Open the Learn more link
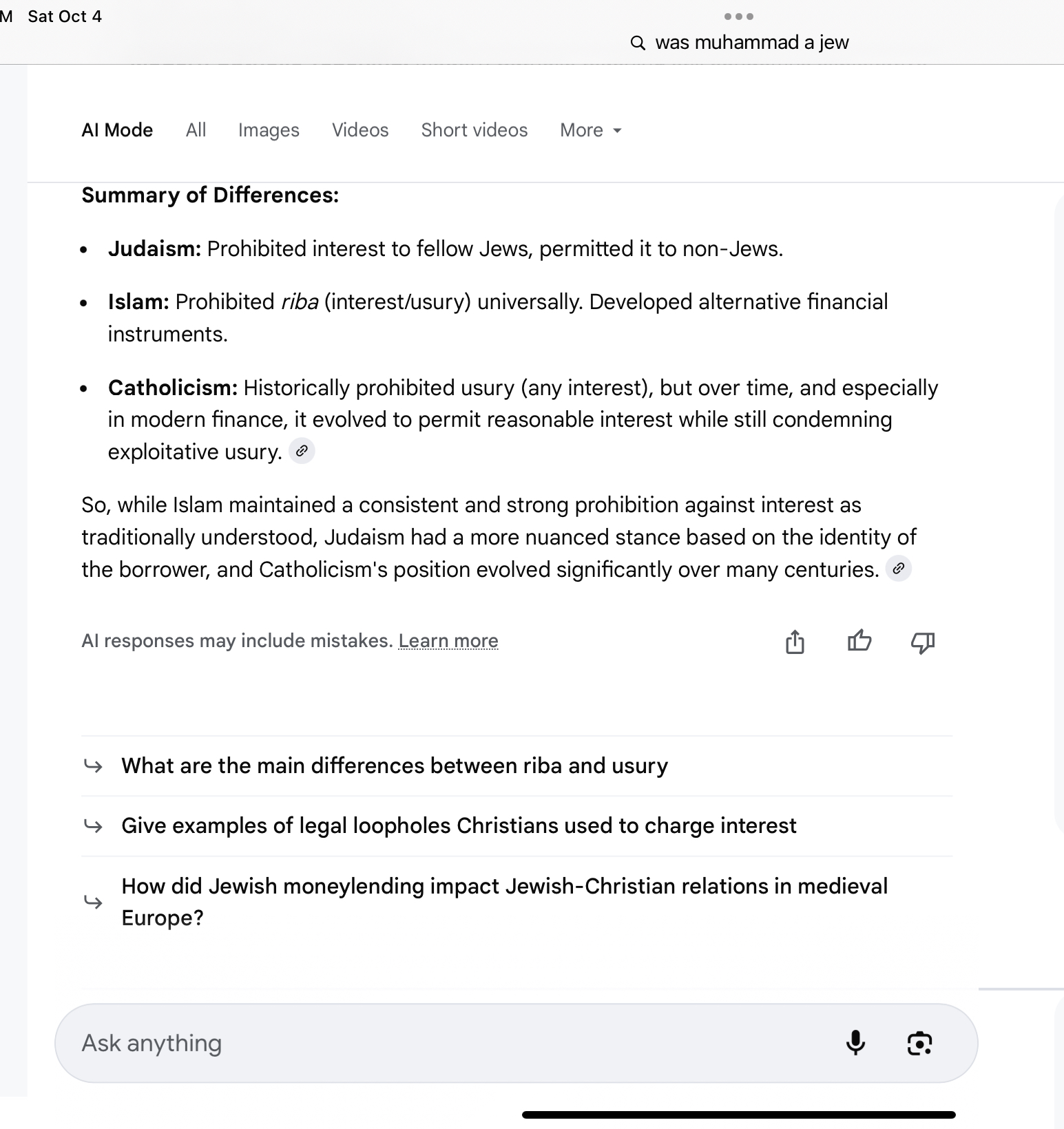Viewport: 1064px width, 1129px height. click(448, 641)
